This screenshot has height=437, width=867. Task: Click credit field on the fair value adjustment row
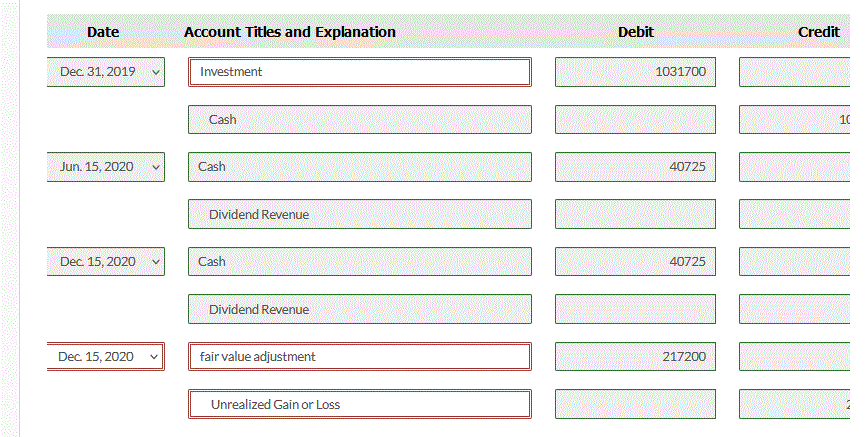pos(800,357)
